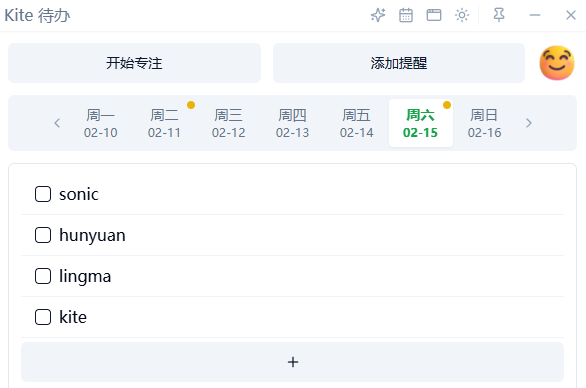586x388 pixels.
Task: Select the 周六 02-15 tab
Action: click(421, 123)
